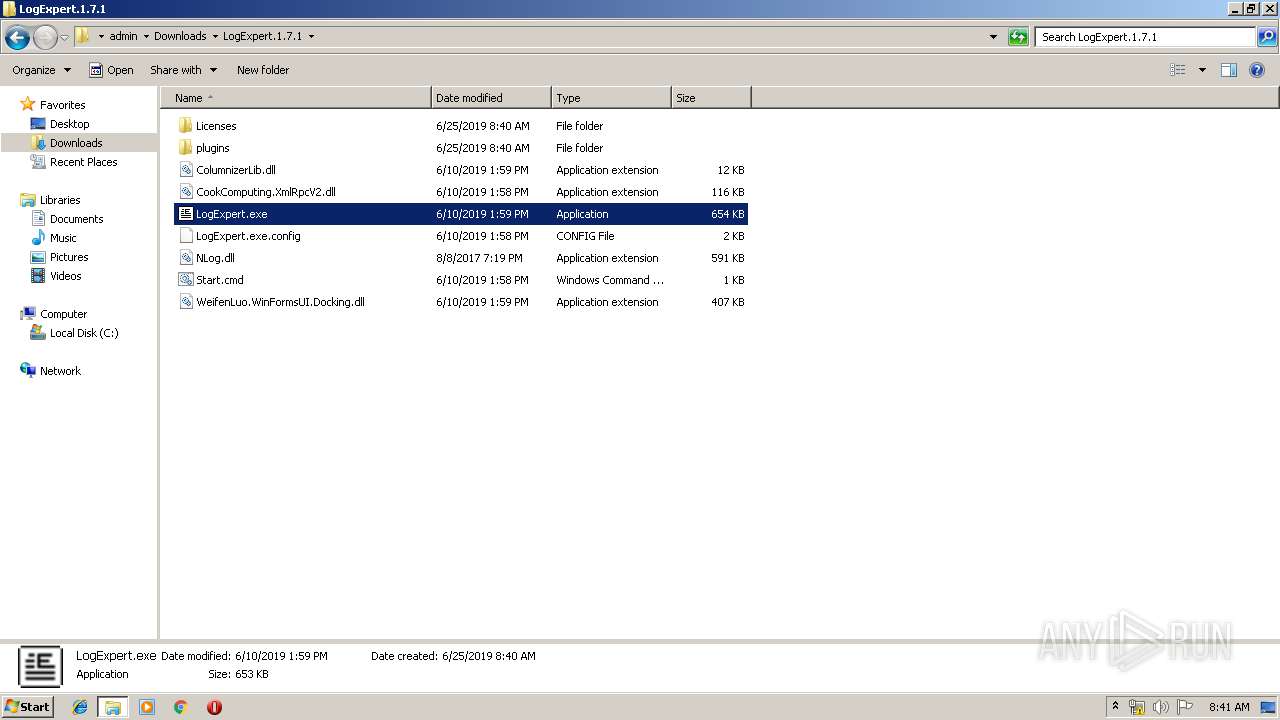This screenshot has height=720, width=1280.
Task: Open the media player taskbar icon
Action: coord(147,707)
